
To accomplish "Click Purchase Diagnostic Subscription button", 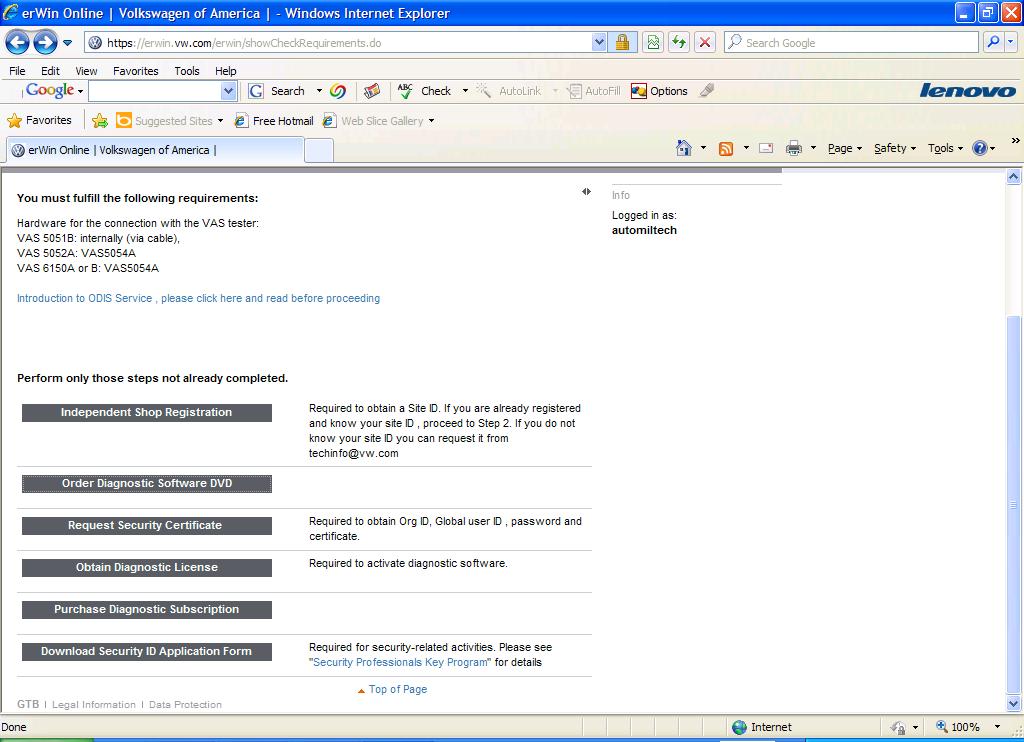I will click(x=147, y=609).
